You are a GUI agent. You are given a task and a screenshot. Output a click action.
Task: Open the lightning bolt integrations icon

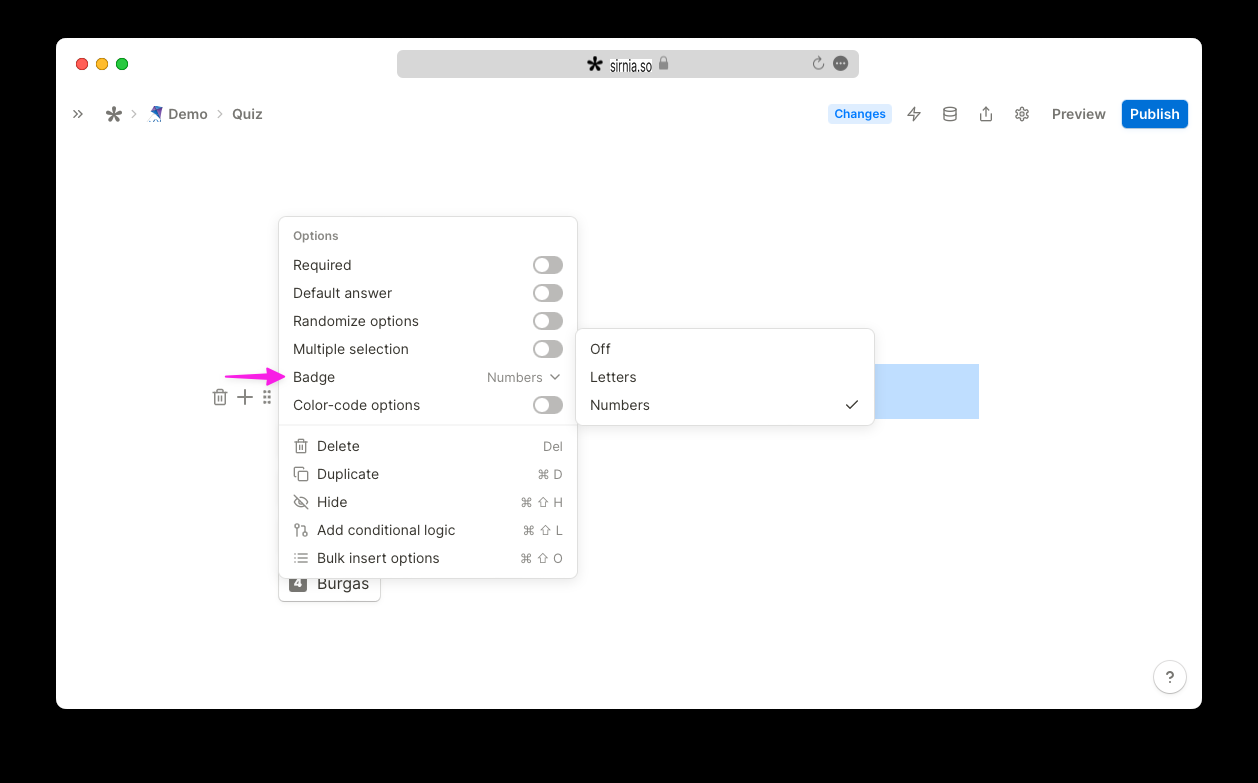[914, 114]
